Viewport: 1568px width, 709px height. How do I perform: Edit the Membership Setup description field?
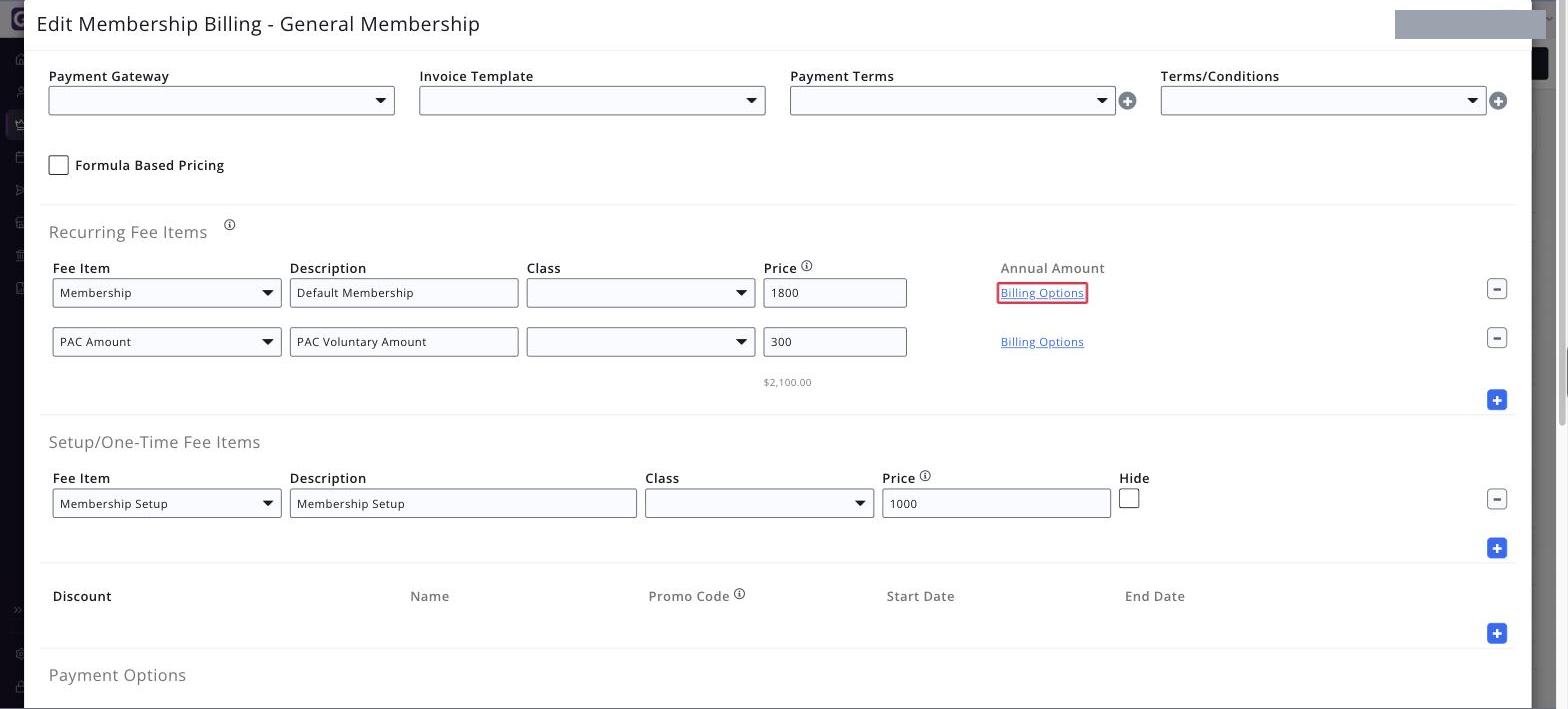point(463,503)
